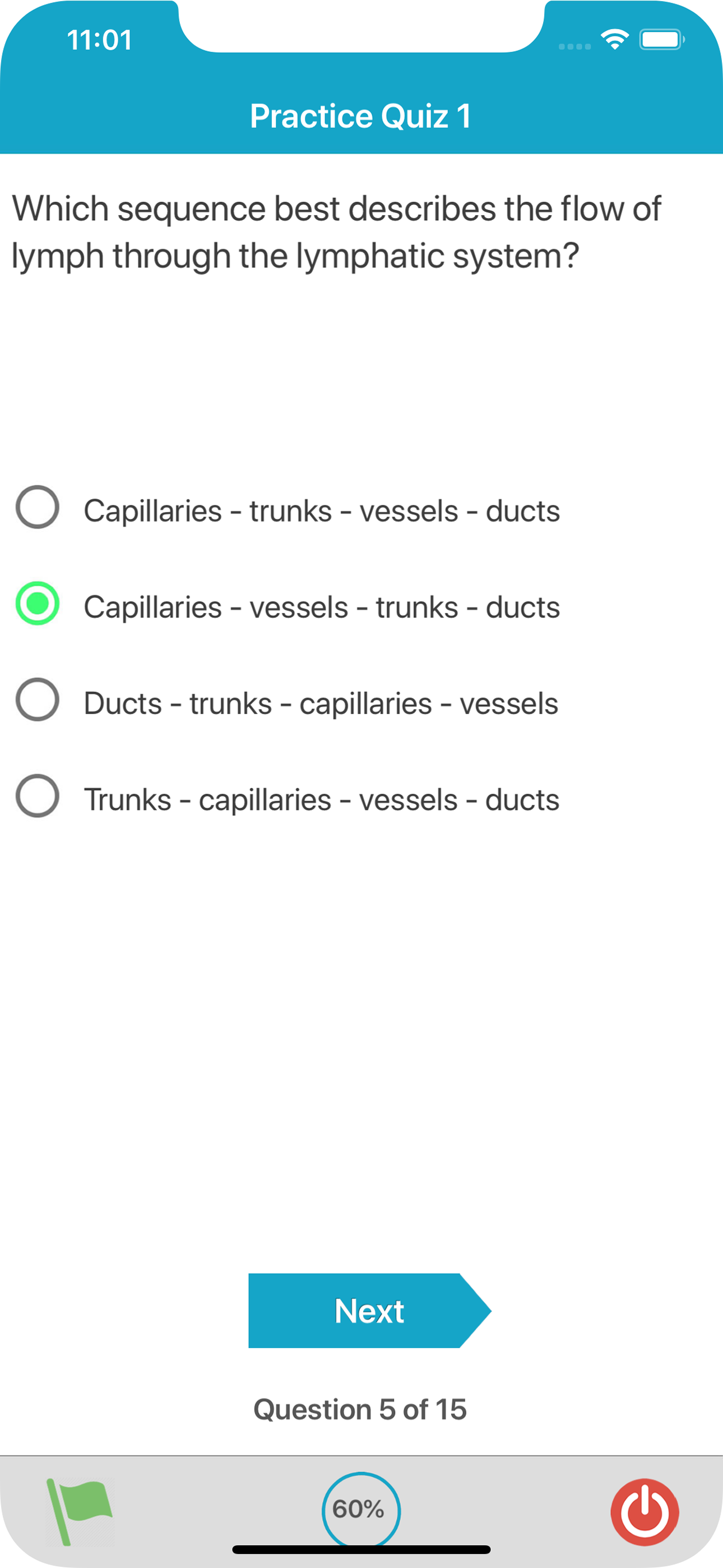Choose answer text Capillaries - vessels - trunks - ducts

321,607
